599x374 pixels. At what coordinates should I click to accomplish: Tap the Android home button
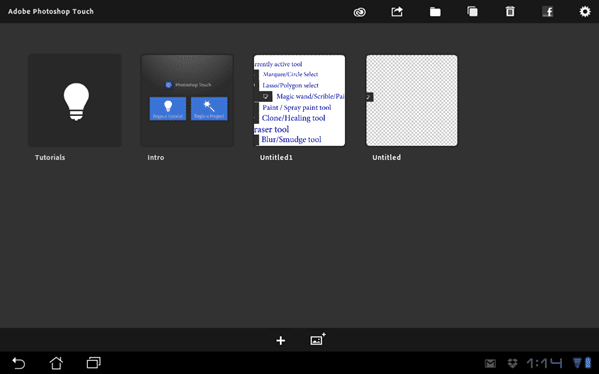coord(56,363)
